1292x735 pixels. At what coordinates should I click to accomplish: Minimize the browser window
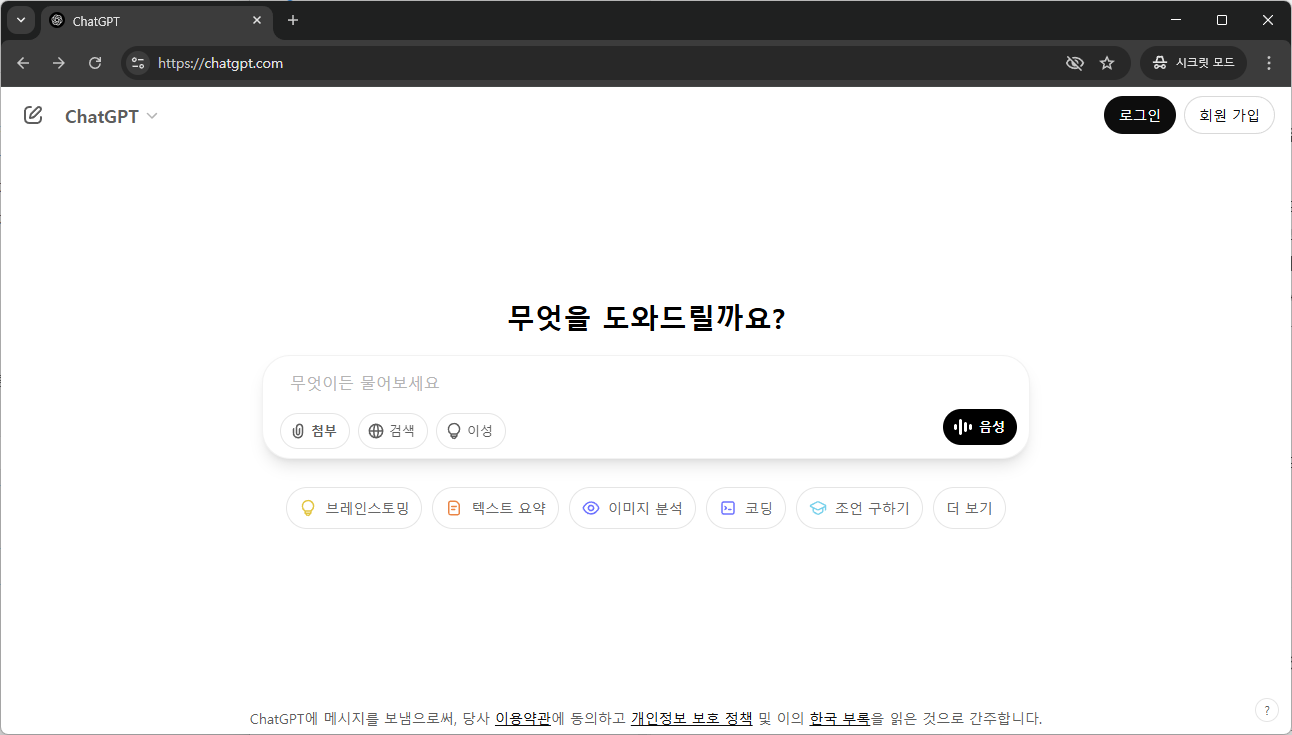(1176, 20)
